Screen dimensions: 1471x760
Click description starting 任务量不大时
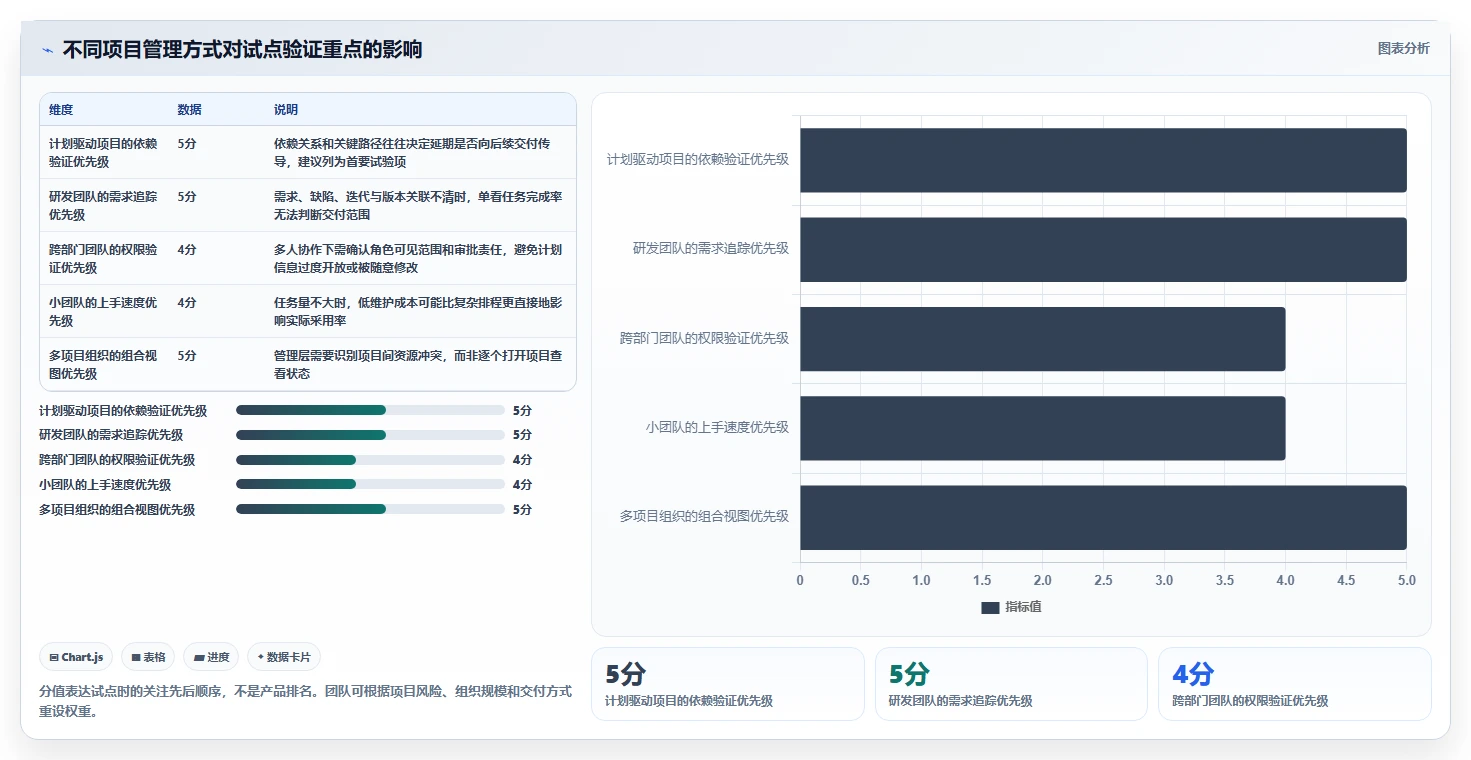[418, 311]
